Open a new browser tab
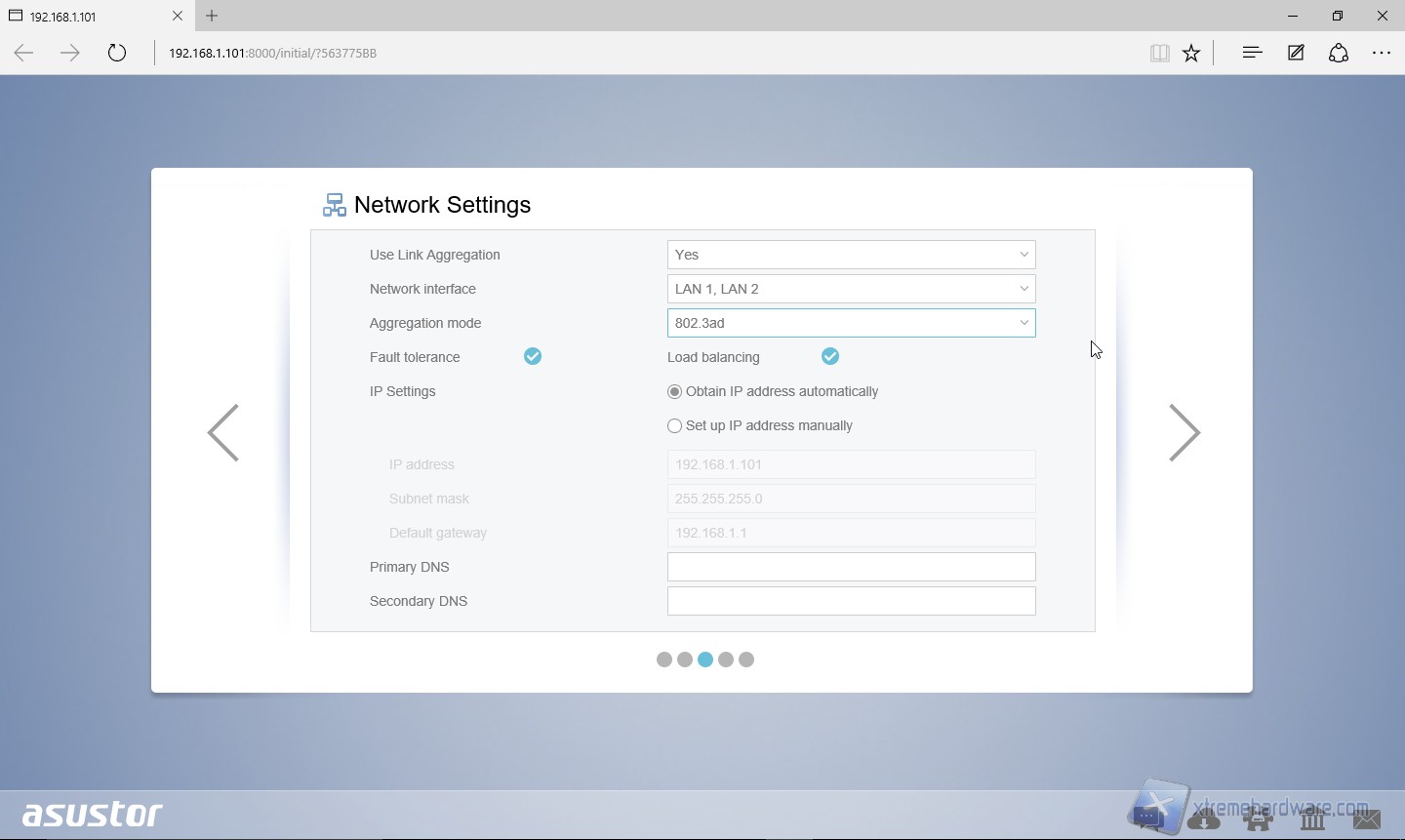The image size is (1405, 840). pyautogui.click(x=212, y=16)
